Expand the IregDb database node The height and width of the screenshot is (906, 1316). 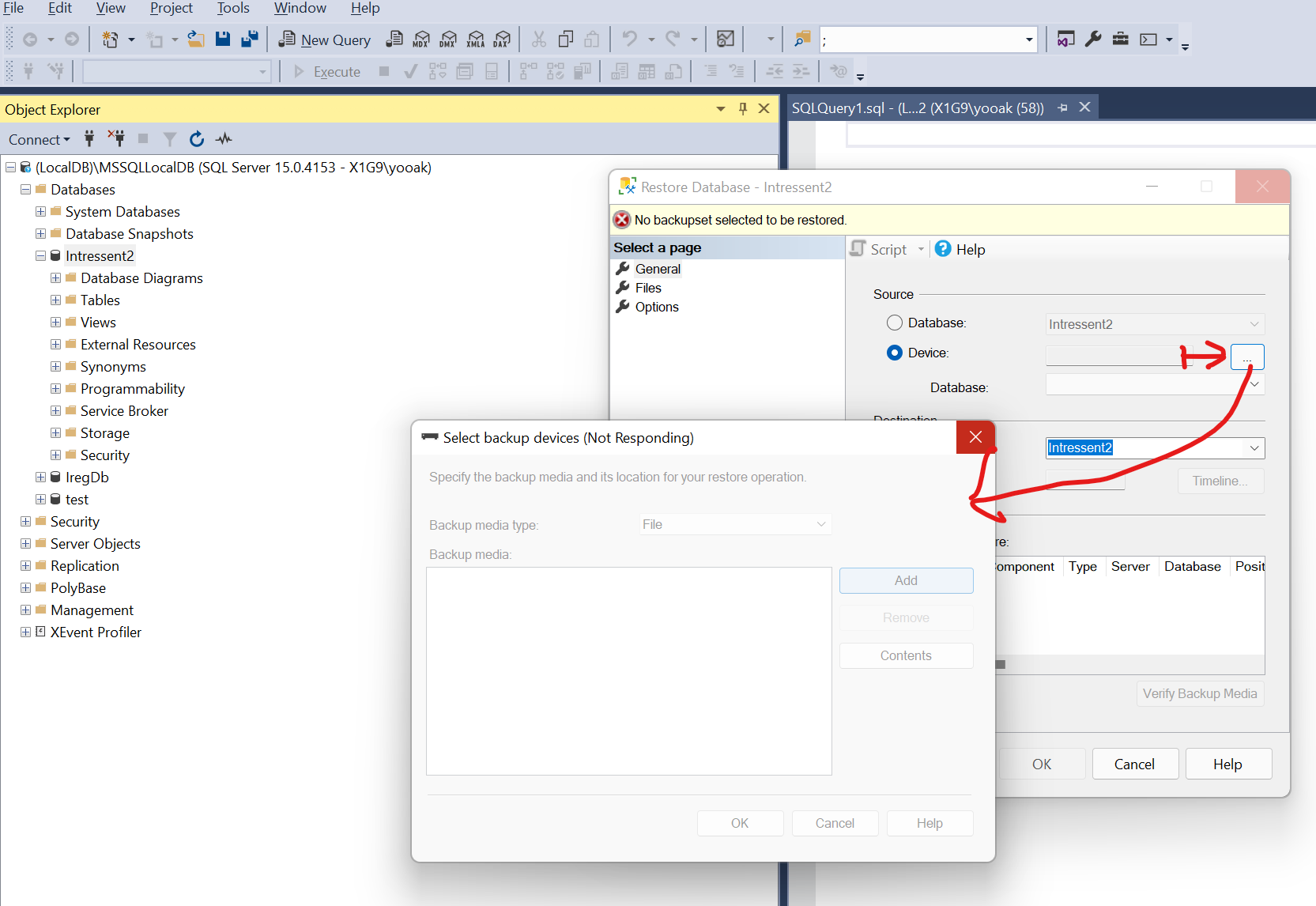40,477
